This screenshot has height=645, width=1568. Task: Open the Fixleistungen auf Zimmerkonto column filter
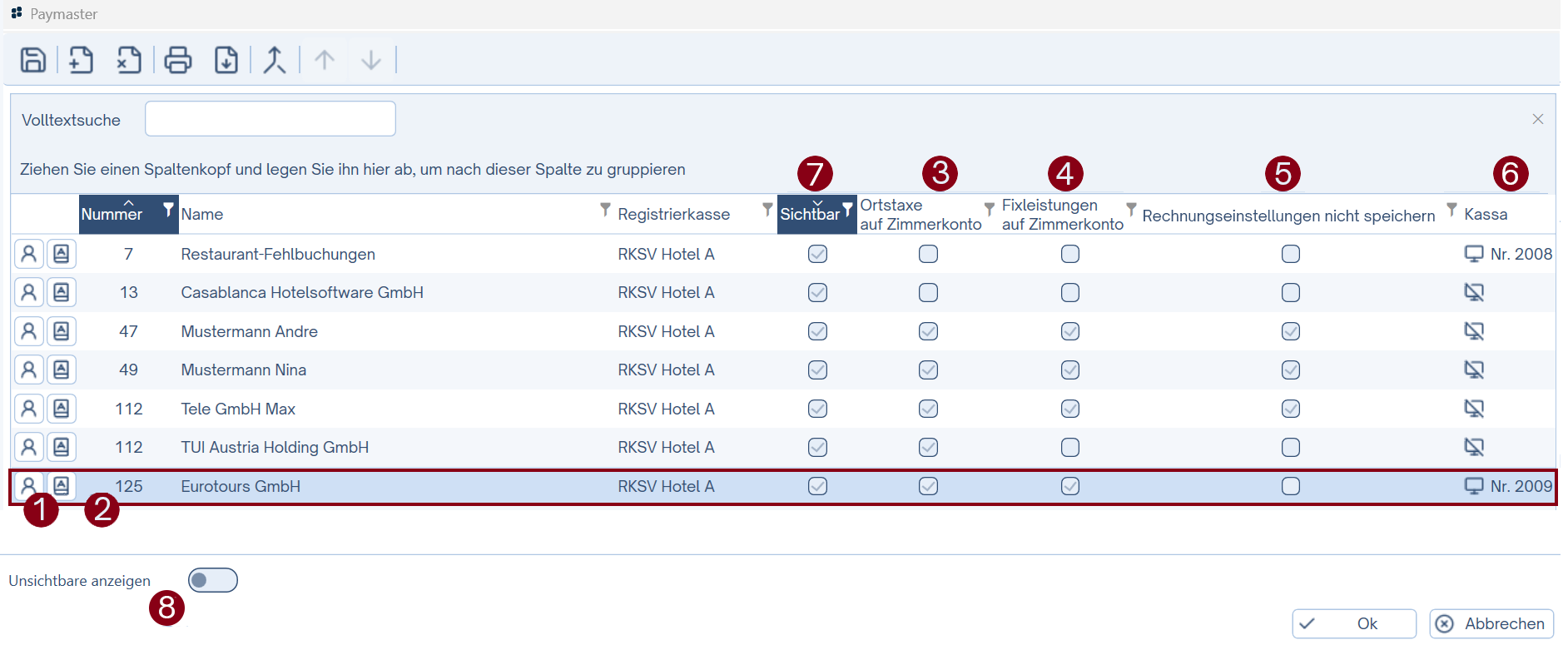[x=1131, y=209]
